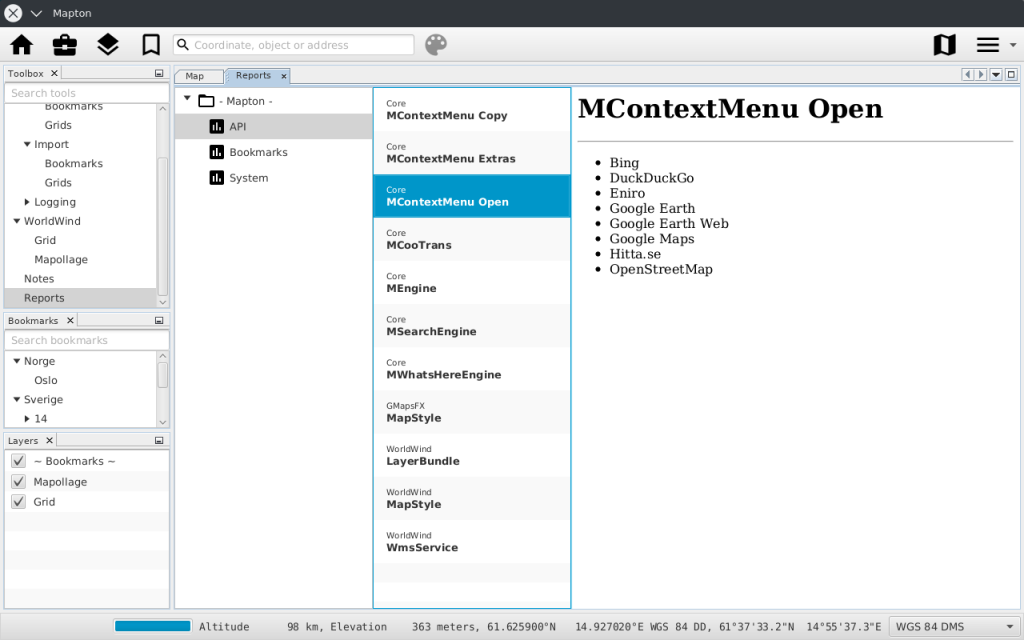Screen dimensions: 1024x640
Task: Select the MEngine report entry
Action: pos(472,283)
